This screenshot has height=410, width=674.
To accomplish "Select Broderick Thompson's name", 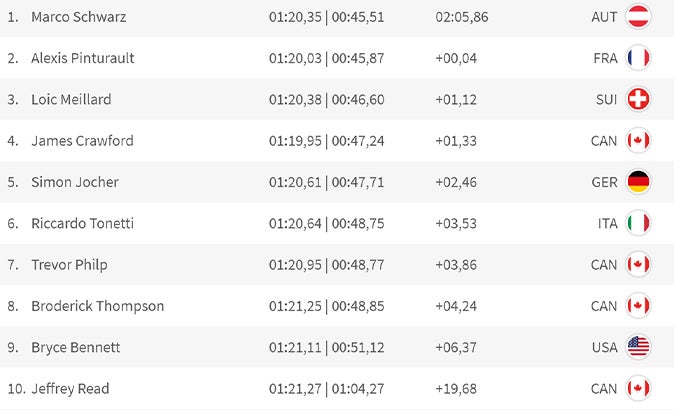I will [x=97, y=306].
